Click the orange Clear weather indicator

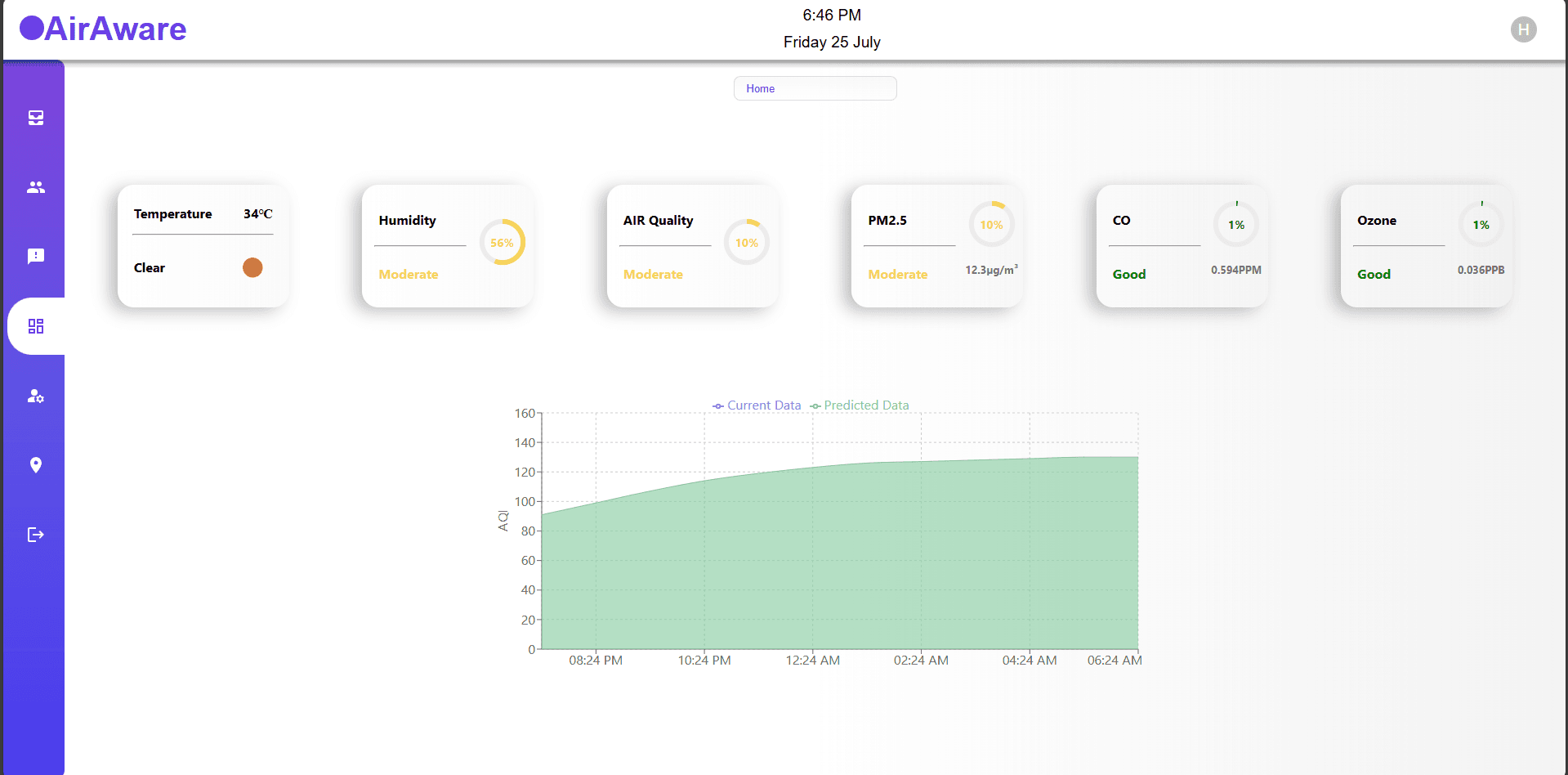(x=252, y=267)
